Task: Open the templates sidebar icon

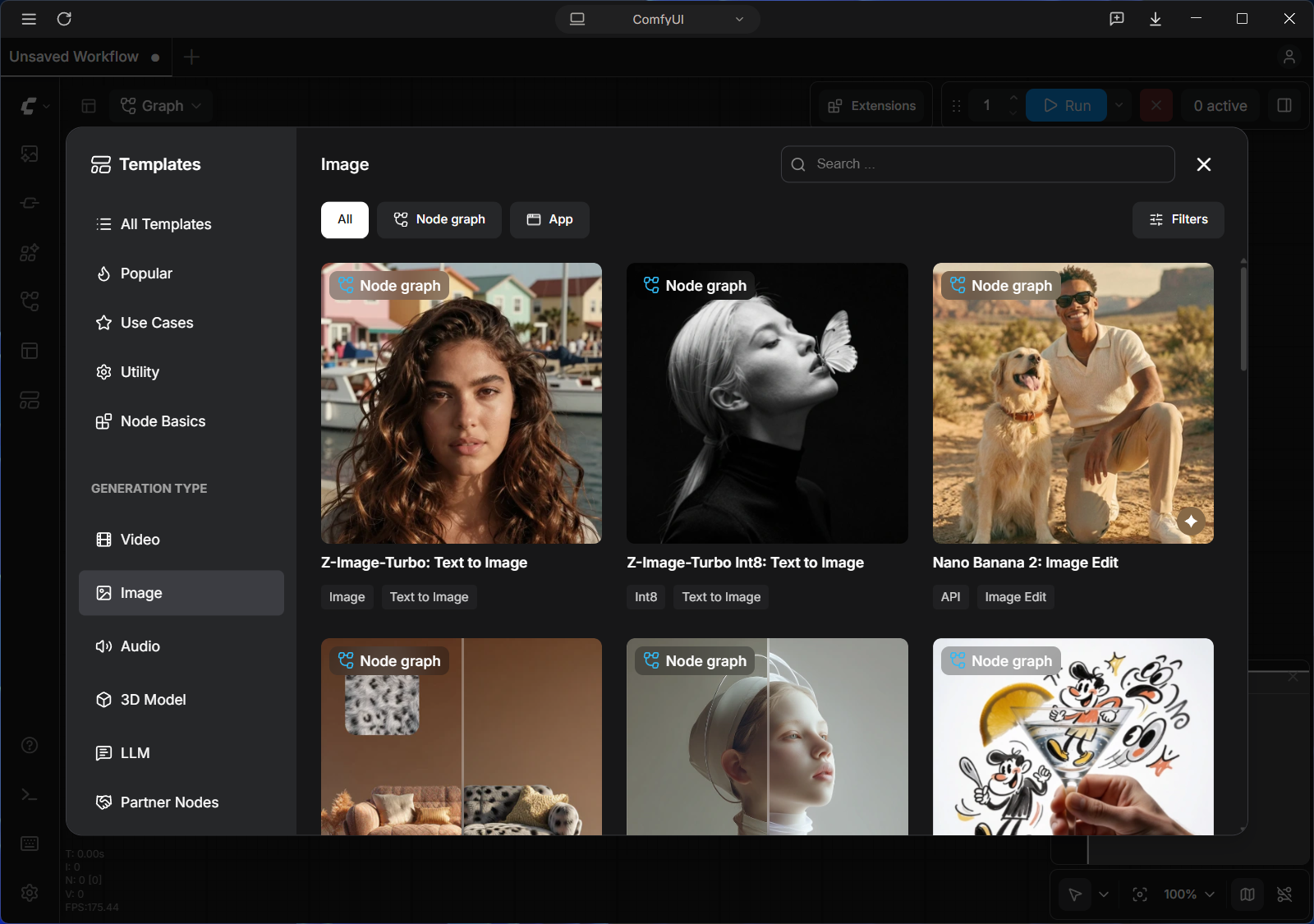Action: pos(30,400)
